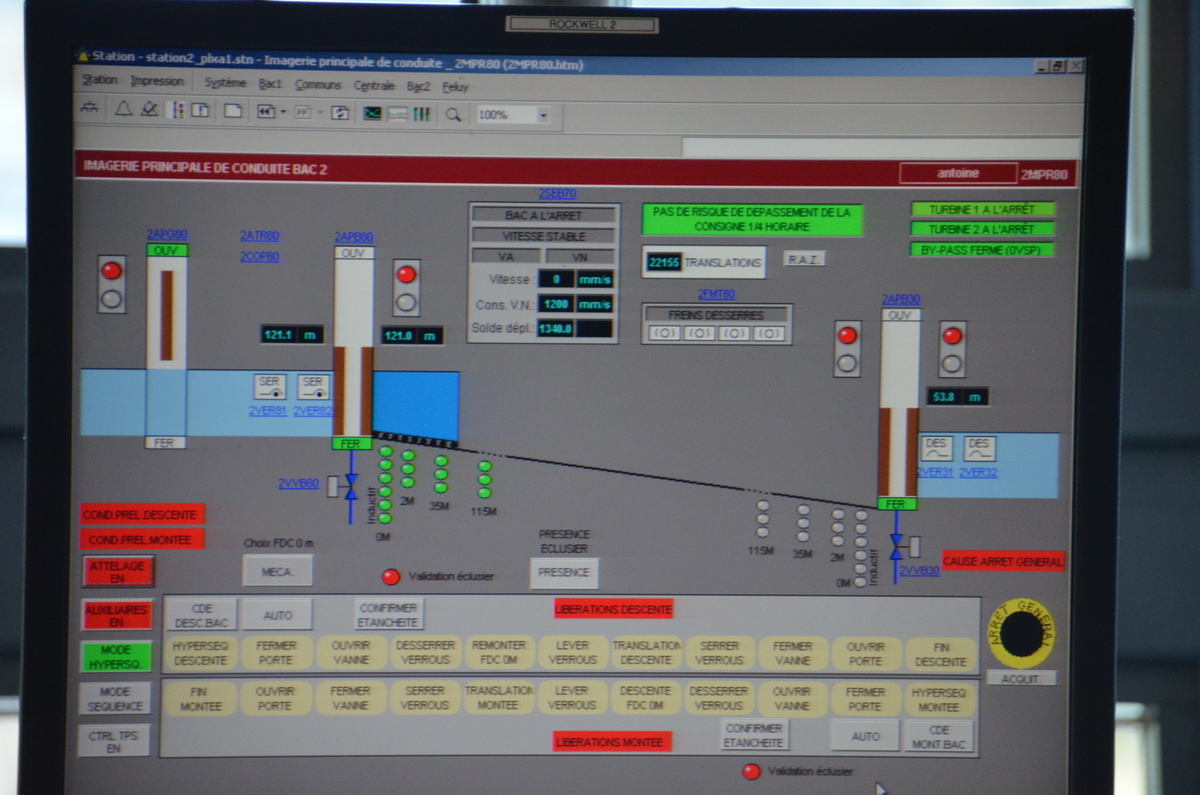Enable MODE SEQUENCE
The width and height of the screenshot is (1200, 795).
click(116, 698)
